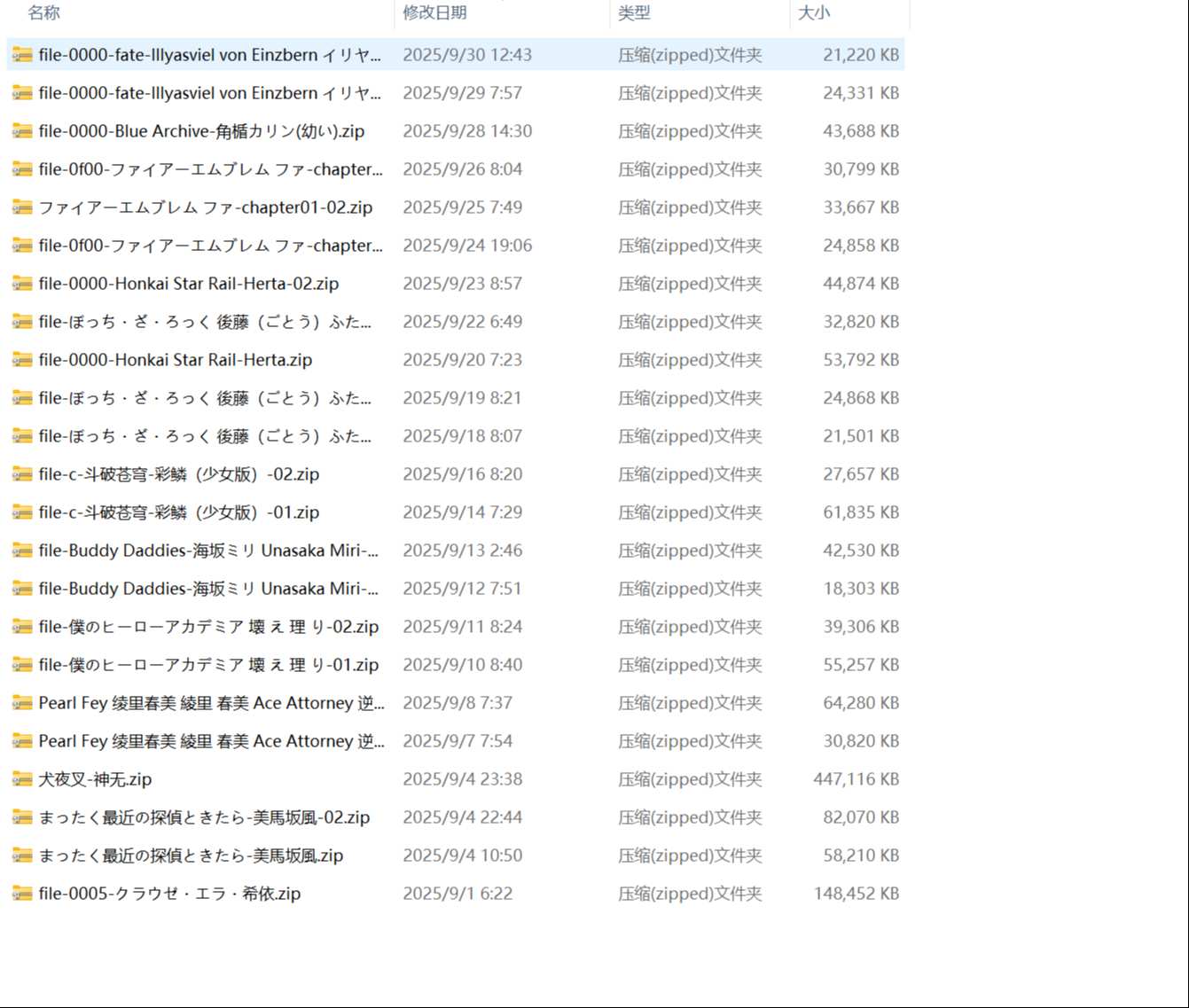Click zip icon of Pearl Fey file dated 2025/9/8
1189x1008 pixels.
[22, 703]
